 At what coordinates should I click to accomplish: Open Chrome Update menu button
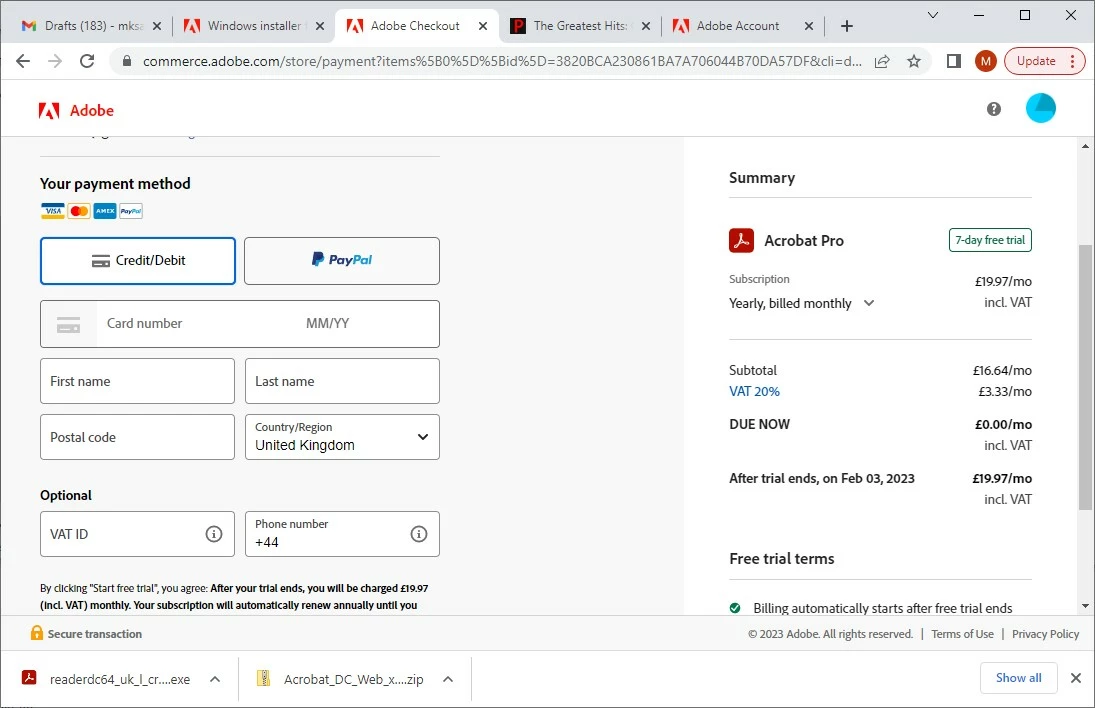click(1044, 61)
